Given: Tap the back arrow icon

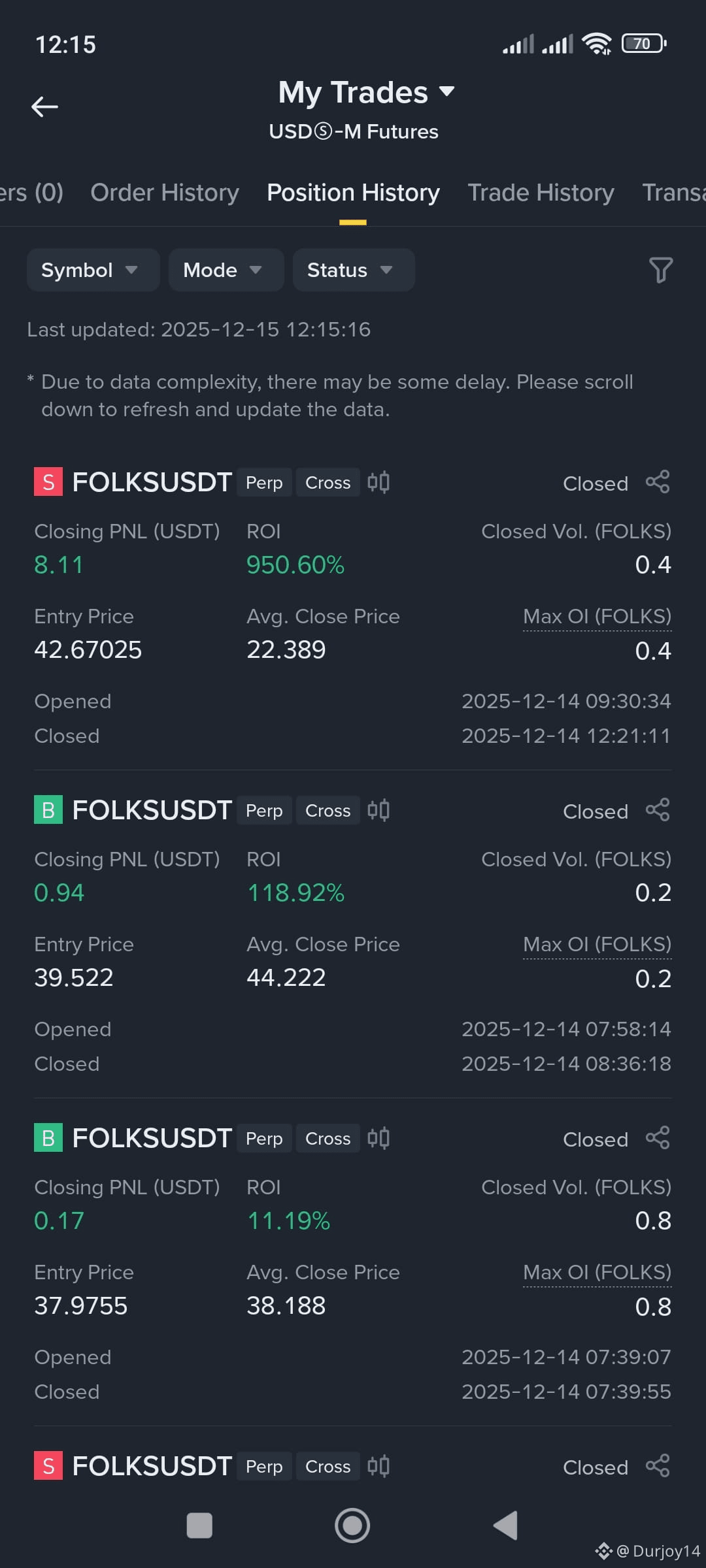Looking at the screenshot, I should 44,106.
